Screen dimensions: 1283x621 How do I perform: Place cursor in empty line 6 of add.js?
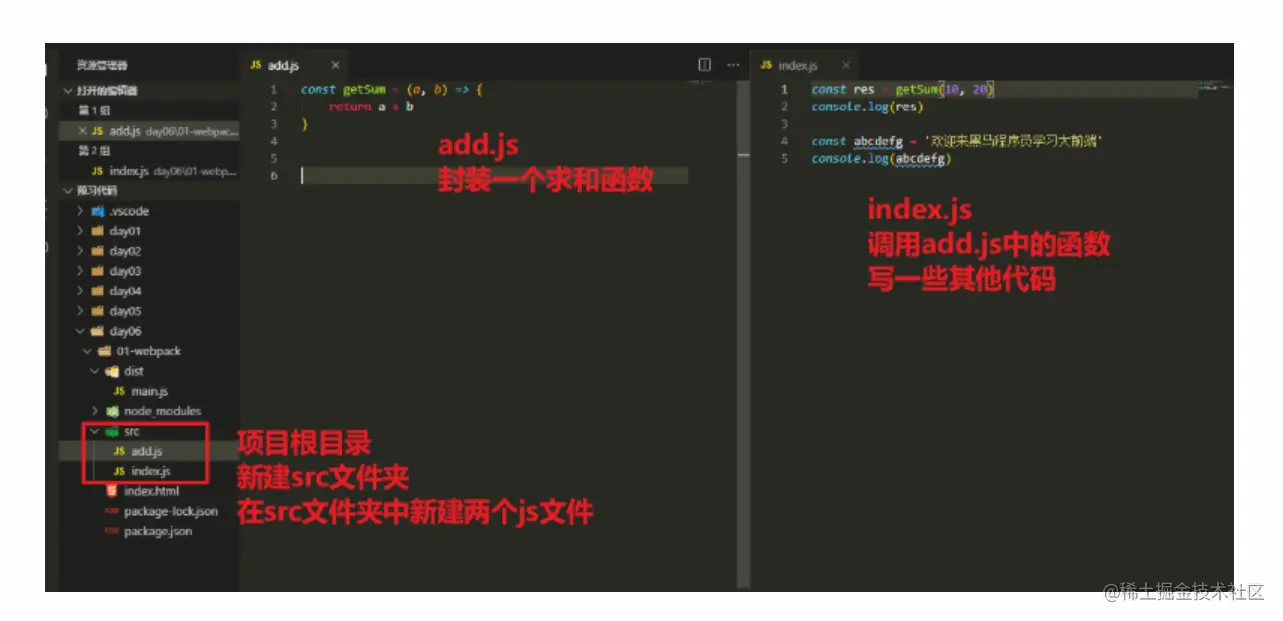click(x=494, y=175)
